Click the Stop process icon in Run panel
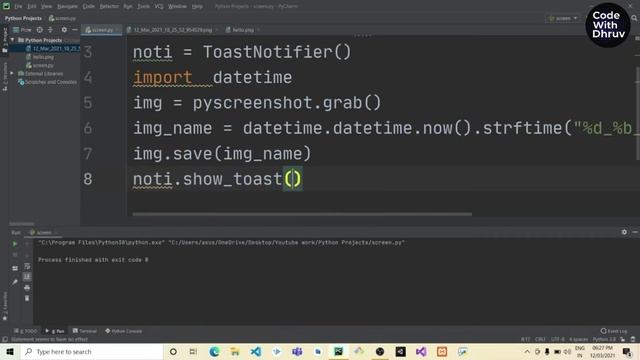Screen dimensions: 640x360 pyautogui.click(x=15, y=255)
